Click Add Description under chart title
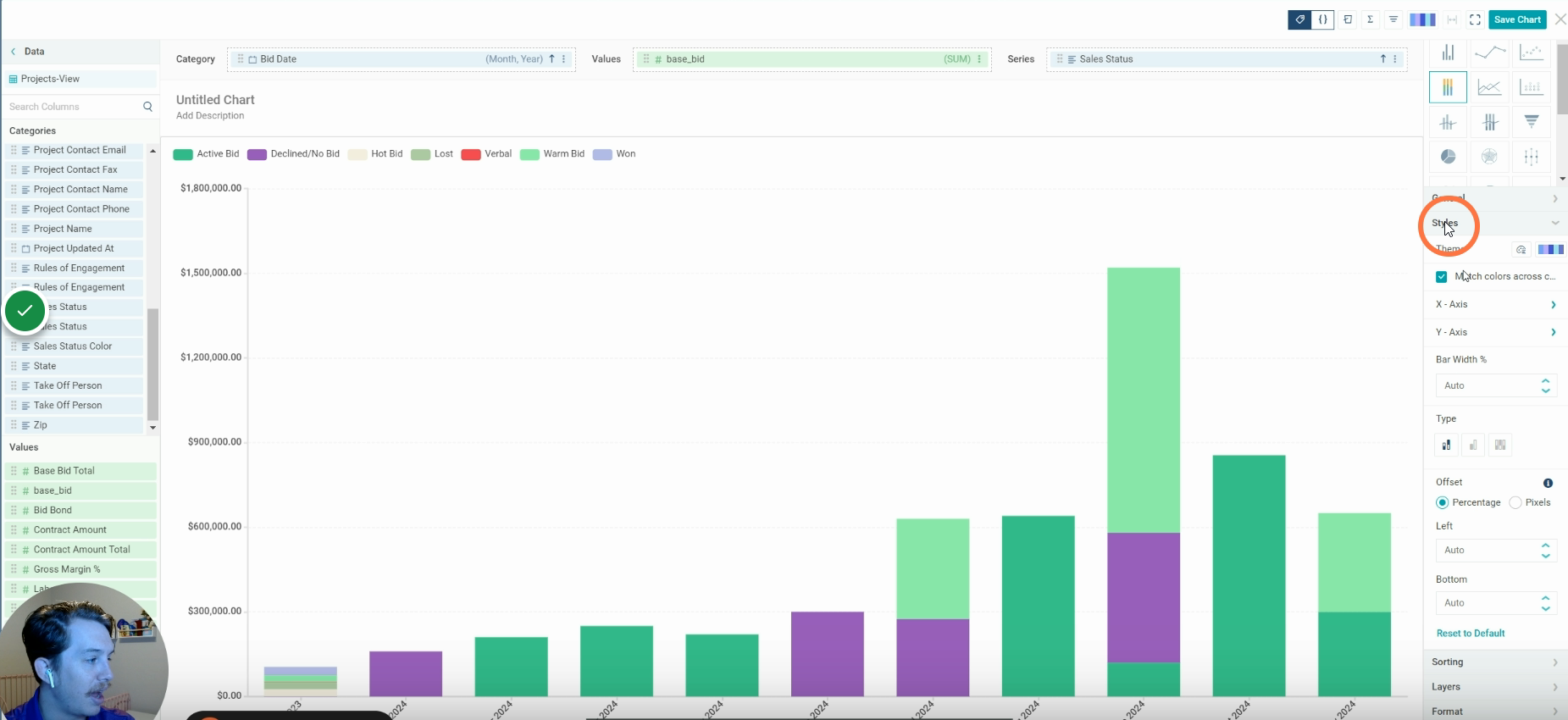1568x720 pixels. point(210,116)
